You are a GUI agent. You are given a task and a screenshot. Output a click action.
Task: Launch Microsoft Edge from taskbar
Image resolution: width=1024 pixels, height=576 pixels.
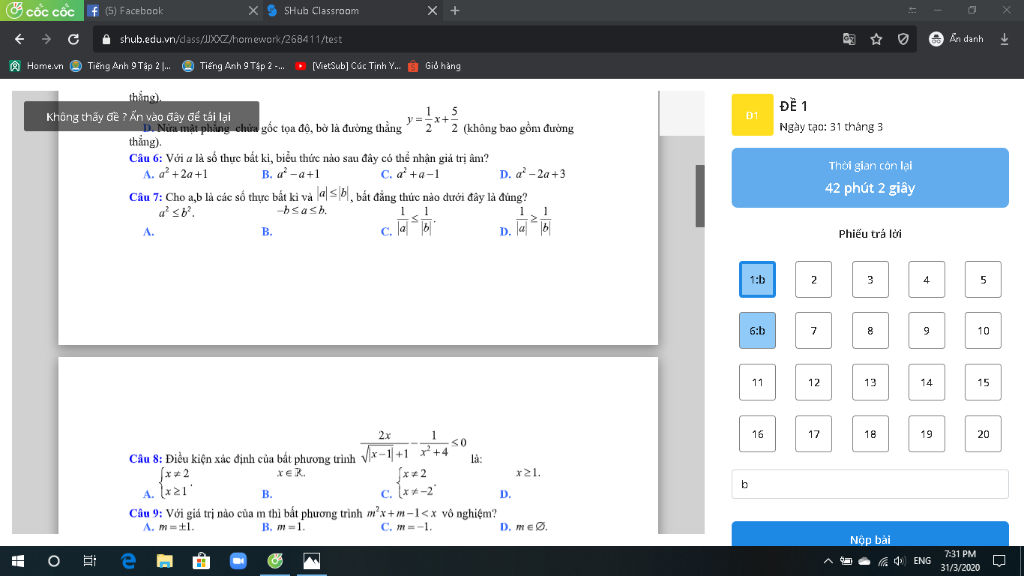(x=129, y=561)
